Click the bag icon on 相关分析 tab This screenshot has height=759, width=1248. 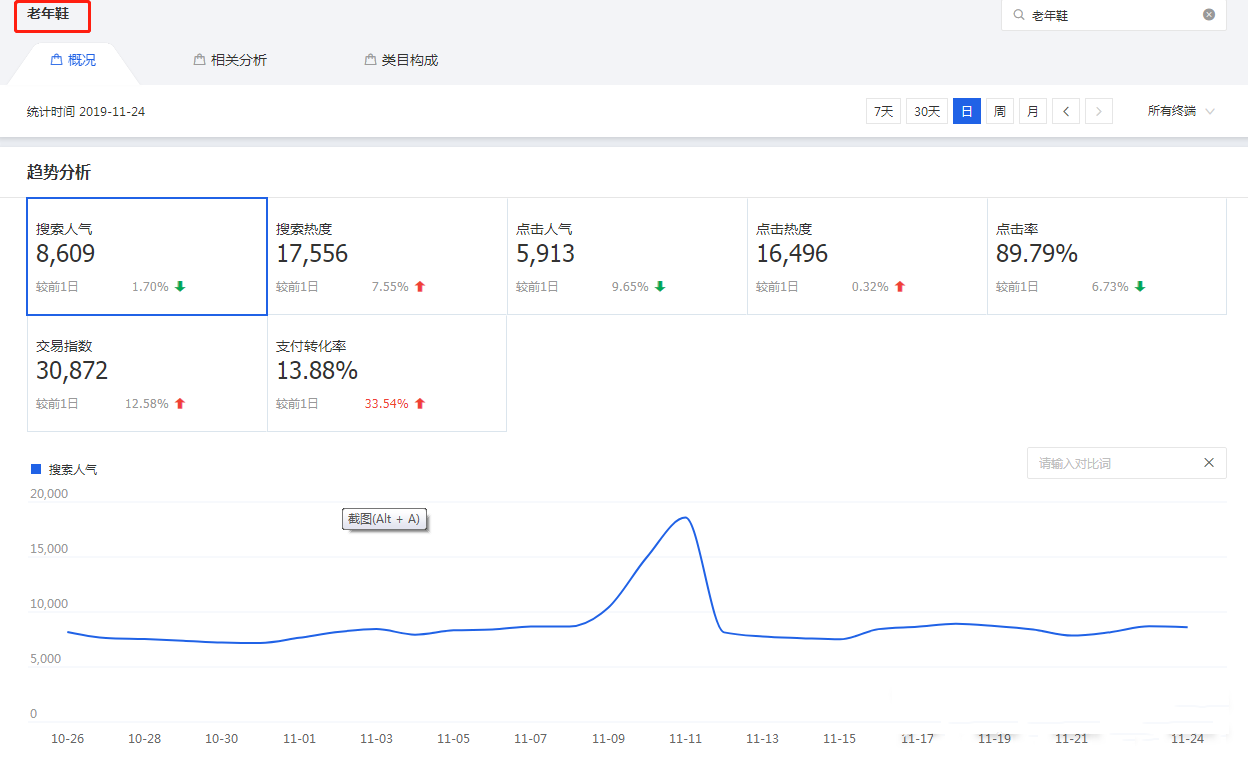(x=200, y=60)
